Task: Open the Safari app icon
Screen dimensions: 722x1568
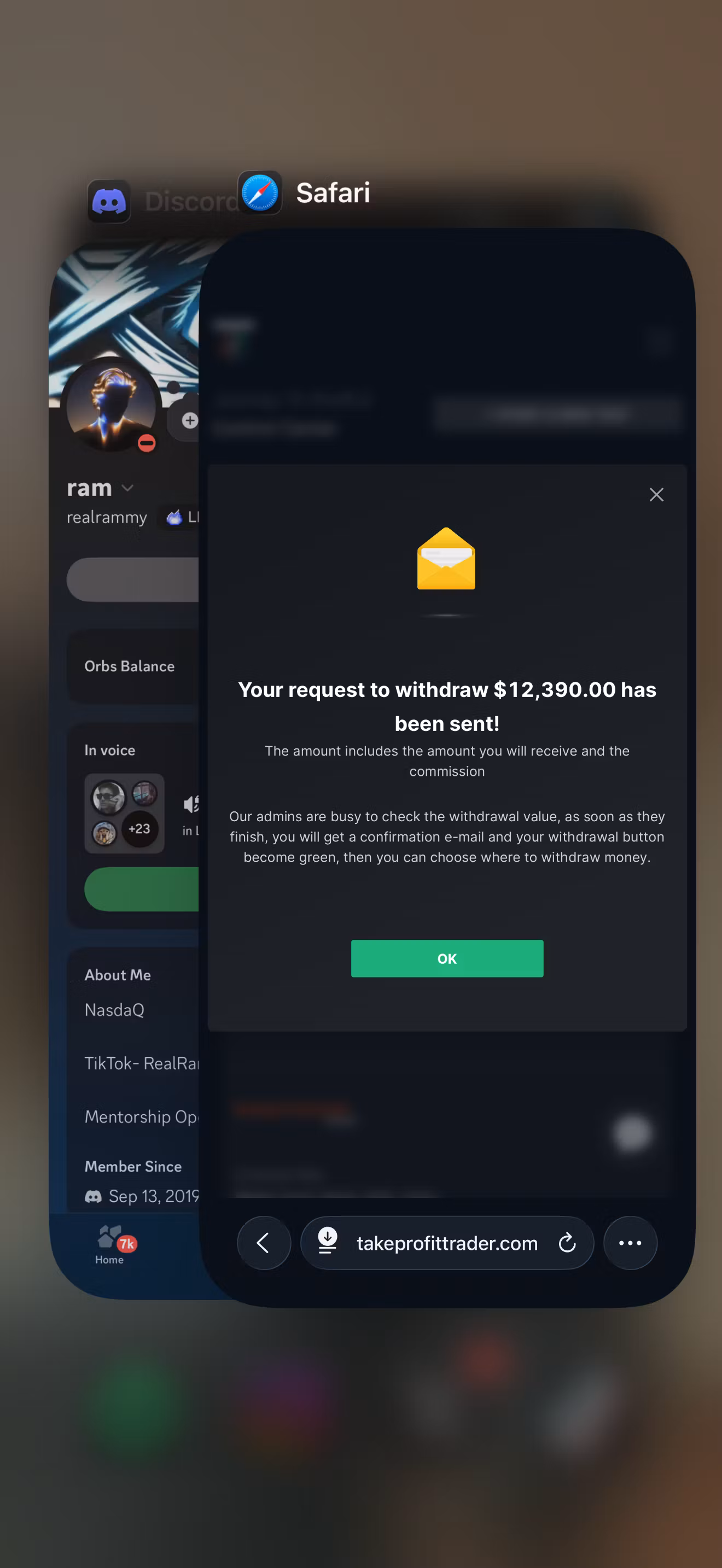Action: (260, 193)
